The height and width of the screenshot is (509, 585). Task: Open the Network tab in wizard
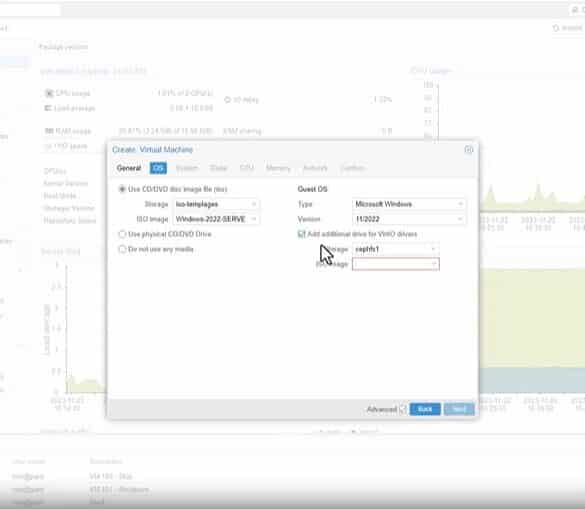tap(315, 168)
